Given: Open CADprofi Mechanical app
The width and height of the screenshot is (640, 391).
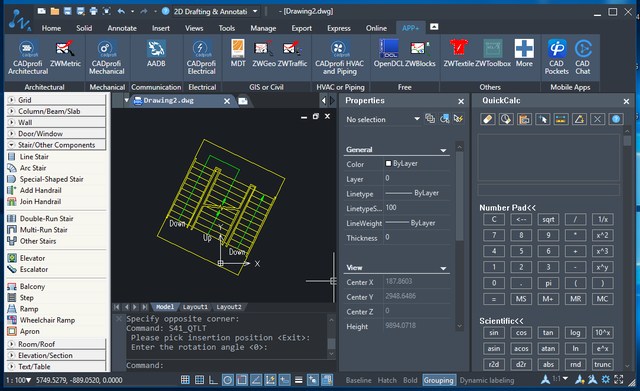Looking at the screenshot, I should (x=107, y=58).
